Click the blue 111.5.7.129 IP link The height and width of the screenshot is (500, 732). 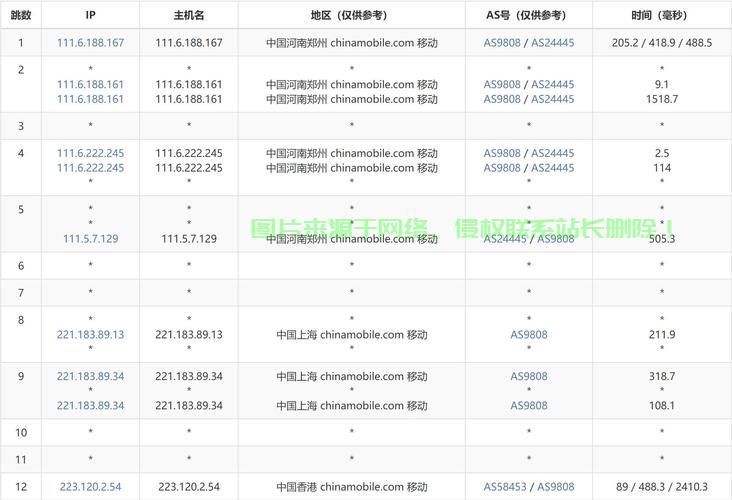pyautogui.click(x=90, y=238)
